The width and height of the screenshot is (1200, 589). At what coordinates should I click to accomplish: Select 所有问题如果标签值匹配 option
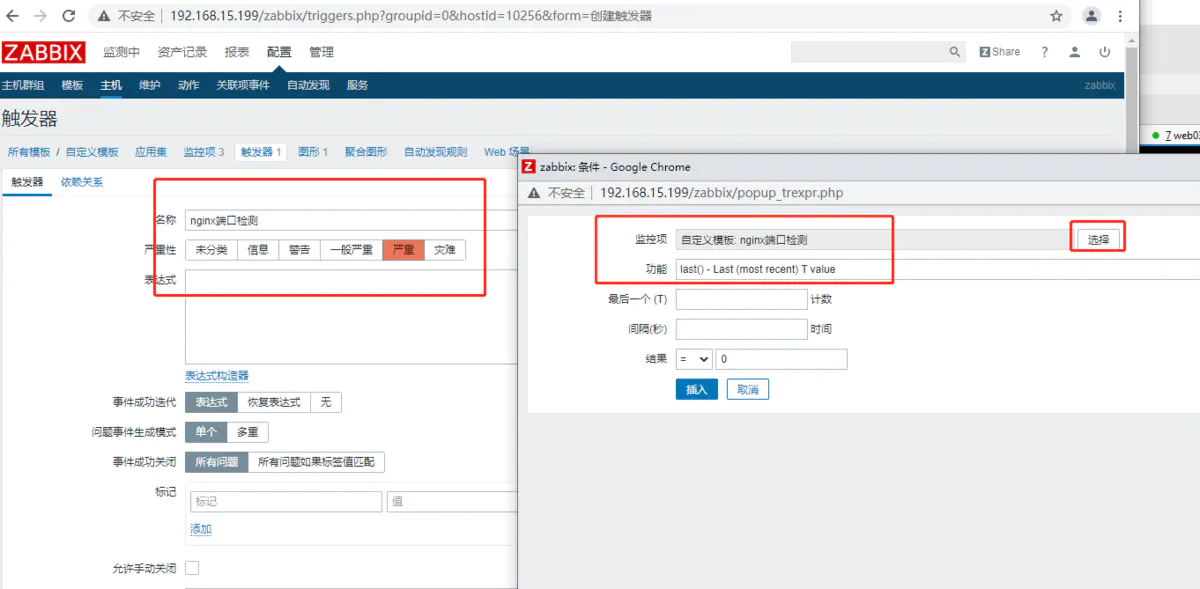point(316,462)
